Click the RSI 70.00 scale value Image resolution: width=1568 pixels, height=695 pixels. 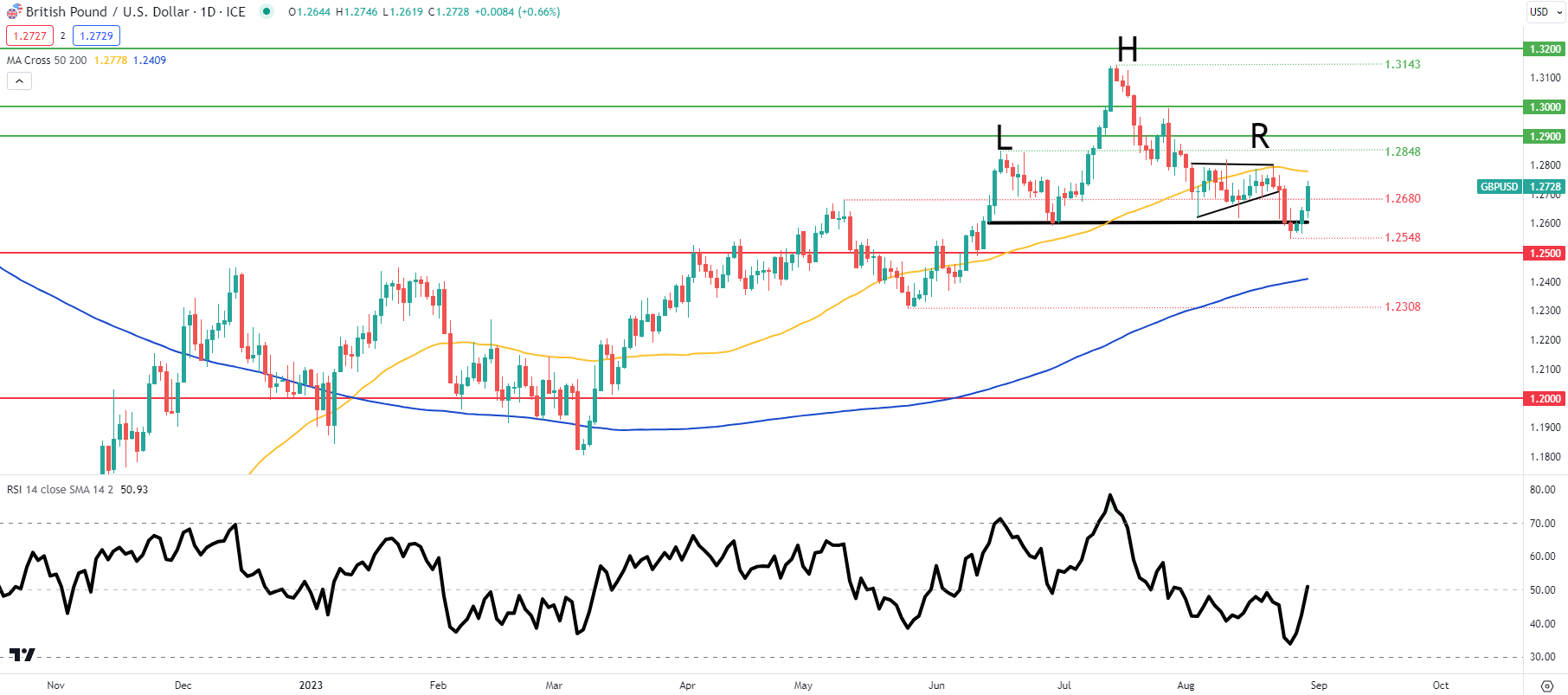[1543, 523]
